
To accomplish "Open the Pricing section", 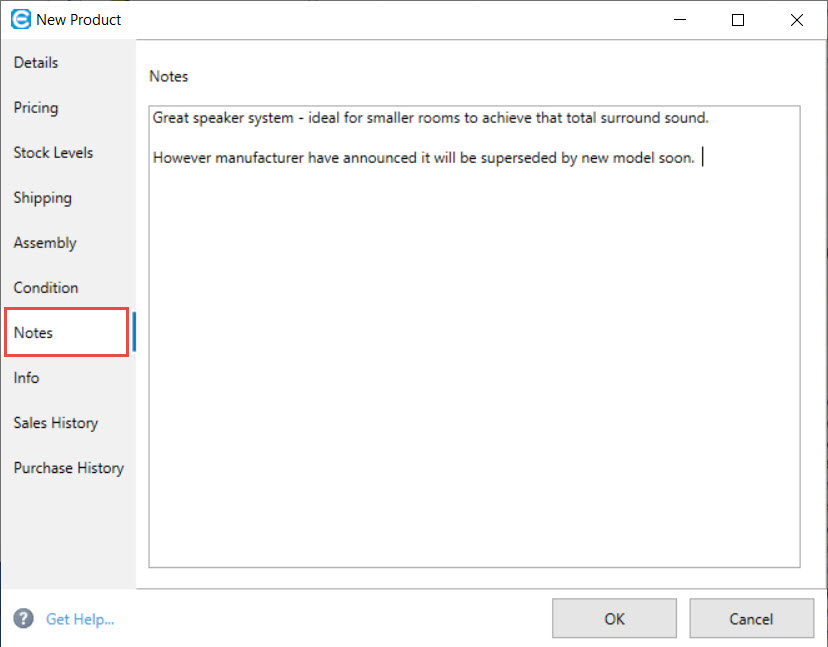I will (x=36, y=108).
